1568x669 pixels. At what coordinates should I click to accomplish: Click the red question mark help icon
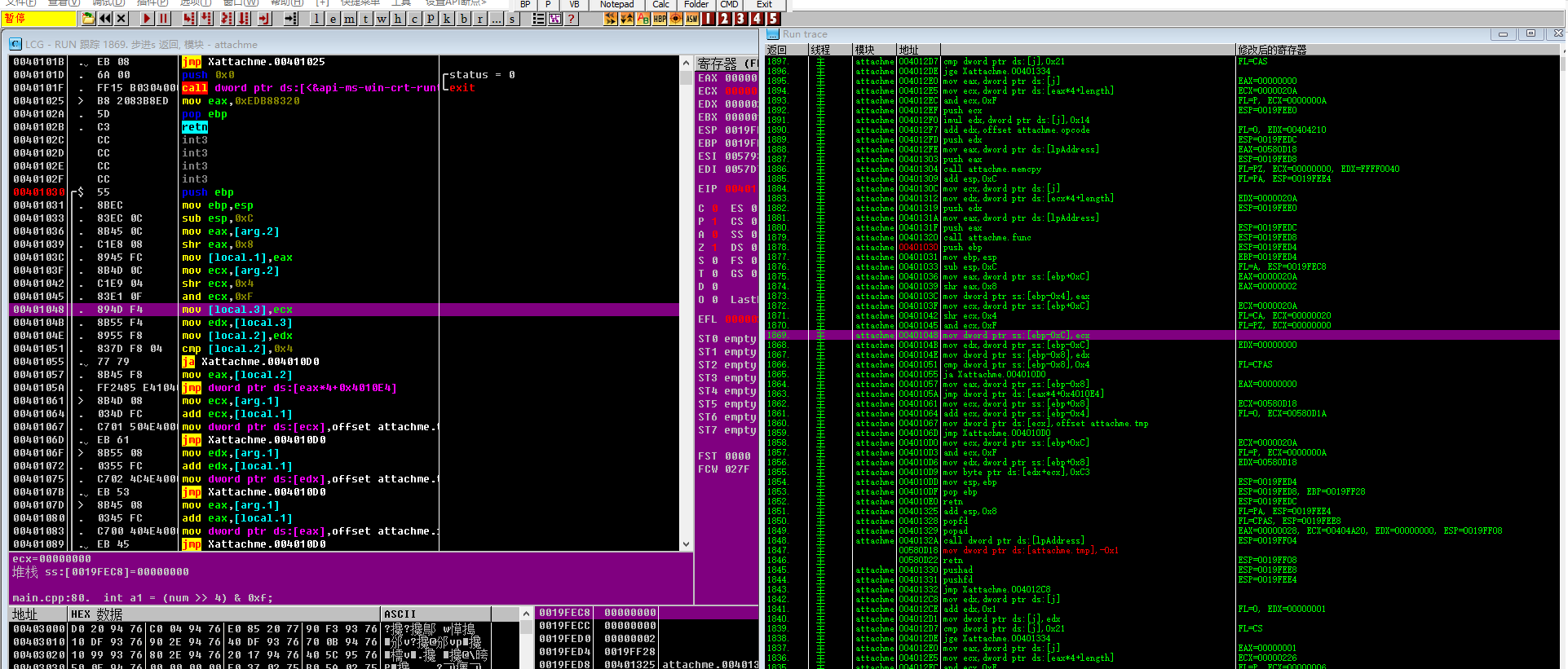click(x=572, y=18)
